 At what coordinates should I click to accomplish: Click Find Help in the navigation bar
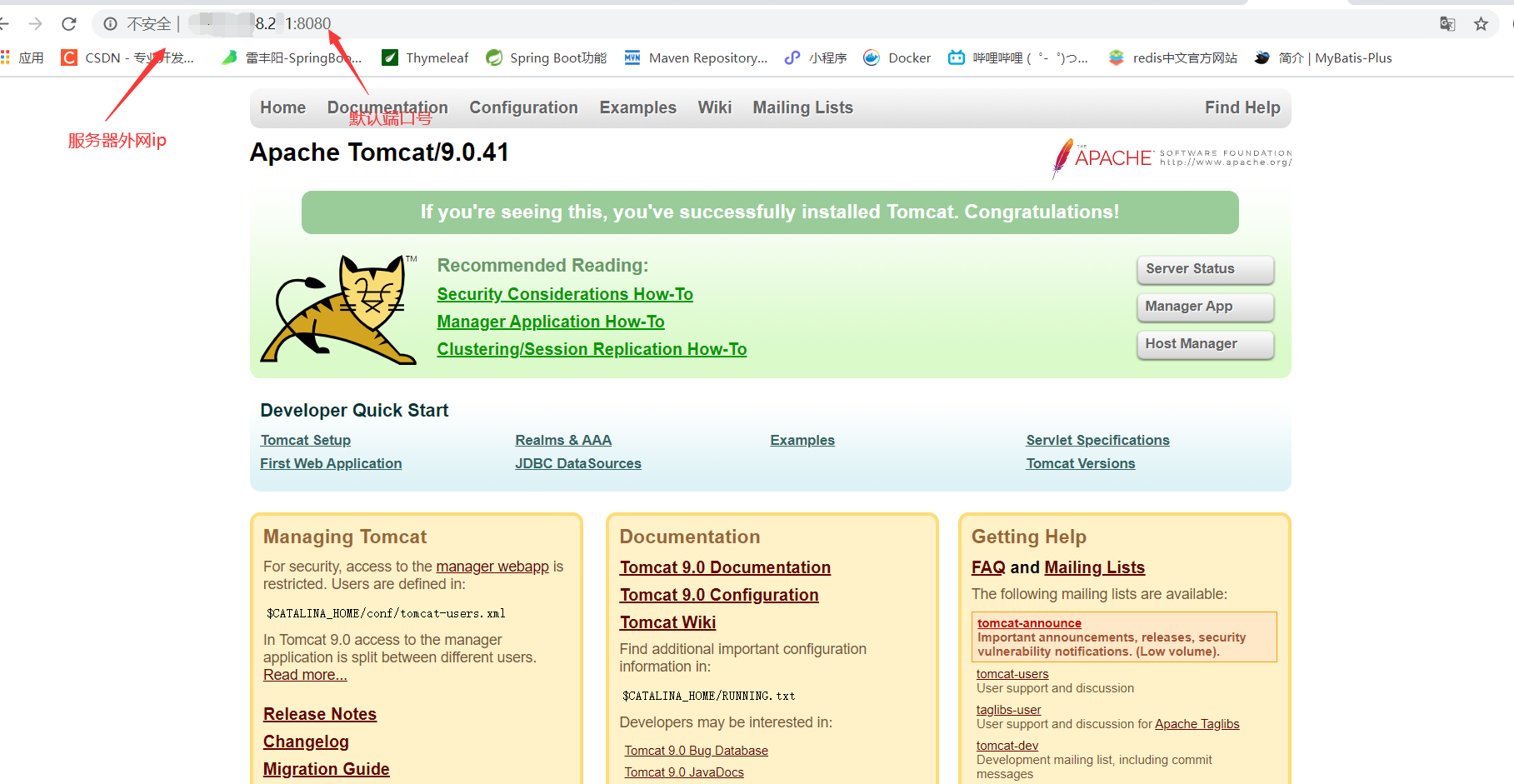click(1242, 107)
